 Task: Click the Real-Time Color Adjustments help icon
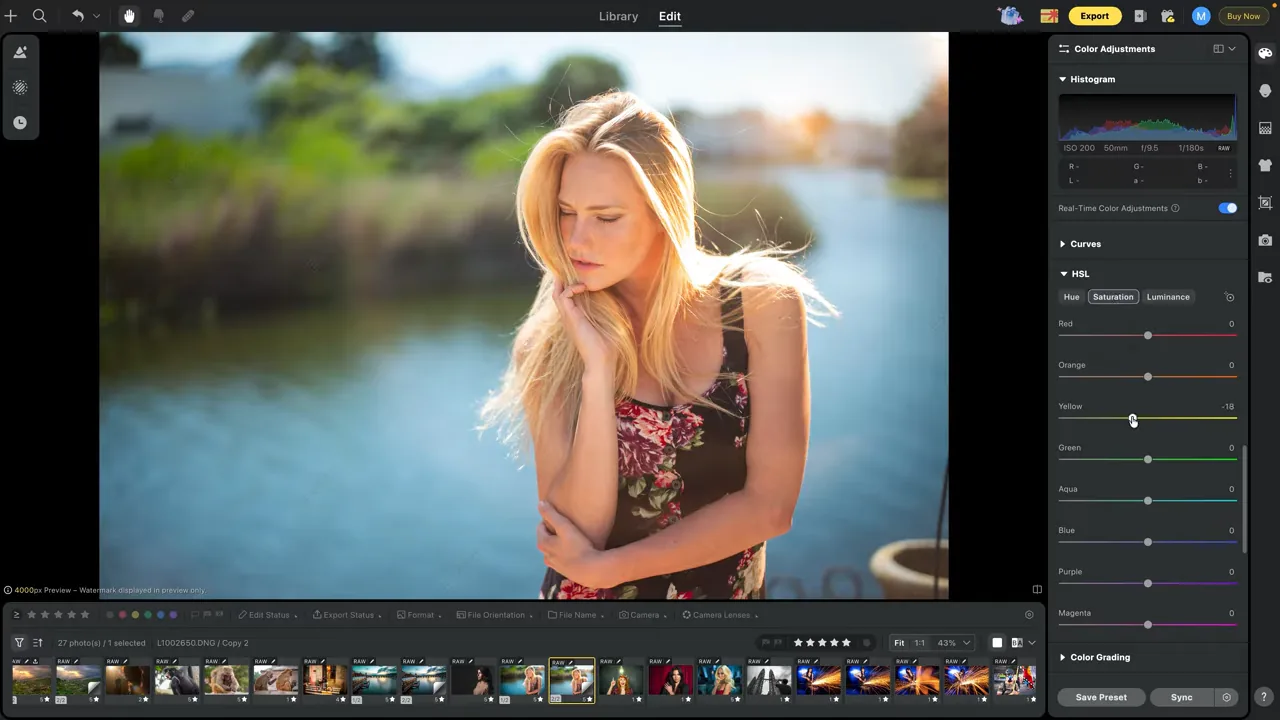tap(1175, 208)
